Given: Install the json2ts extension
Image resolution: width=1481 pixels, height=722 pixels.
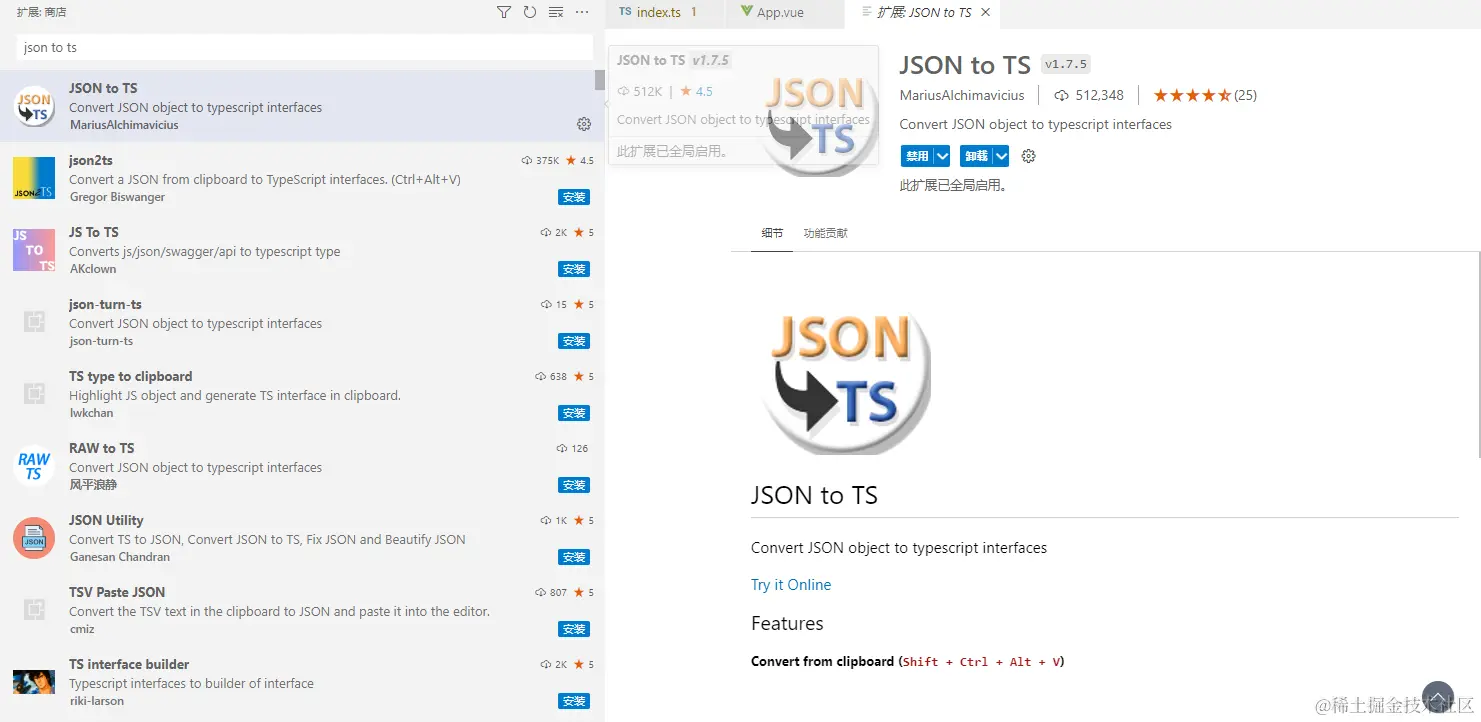Looking at the screenshot, I should click(x=574, y=197).
